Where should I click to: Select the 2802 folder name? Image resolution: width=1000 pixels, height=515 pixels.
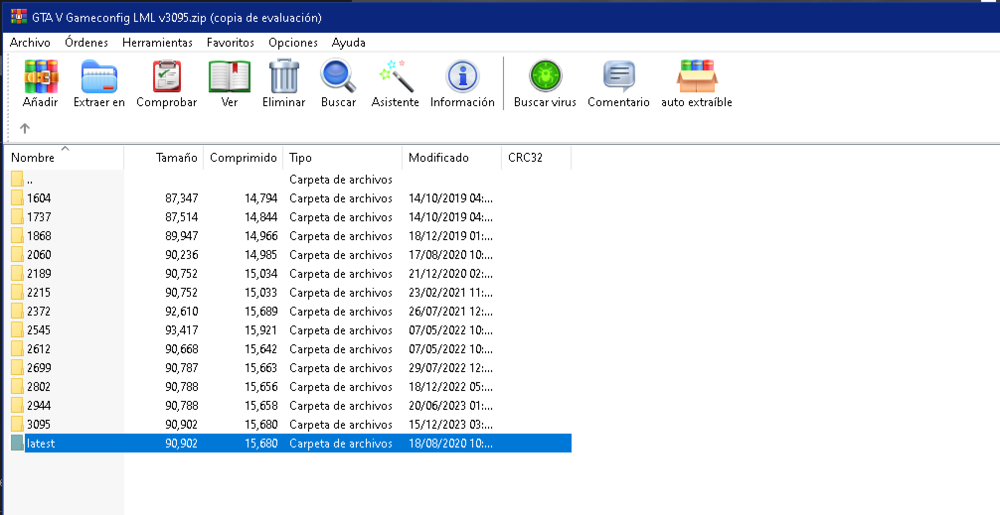[39, 387]
